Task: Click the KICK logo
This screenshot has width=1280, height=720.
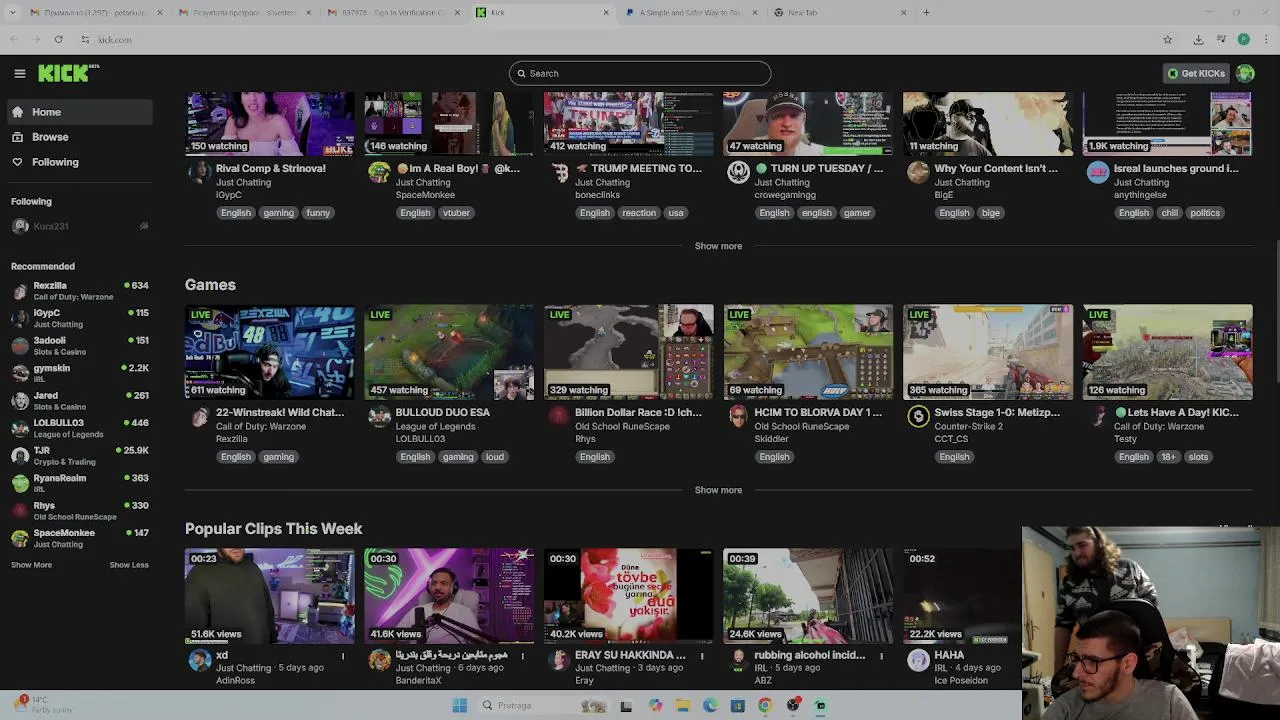Action: 68,73
